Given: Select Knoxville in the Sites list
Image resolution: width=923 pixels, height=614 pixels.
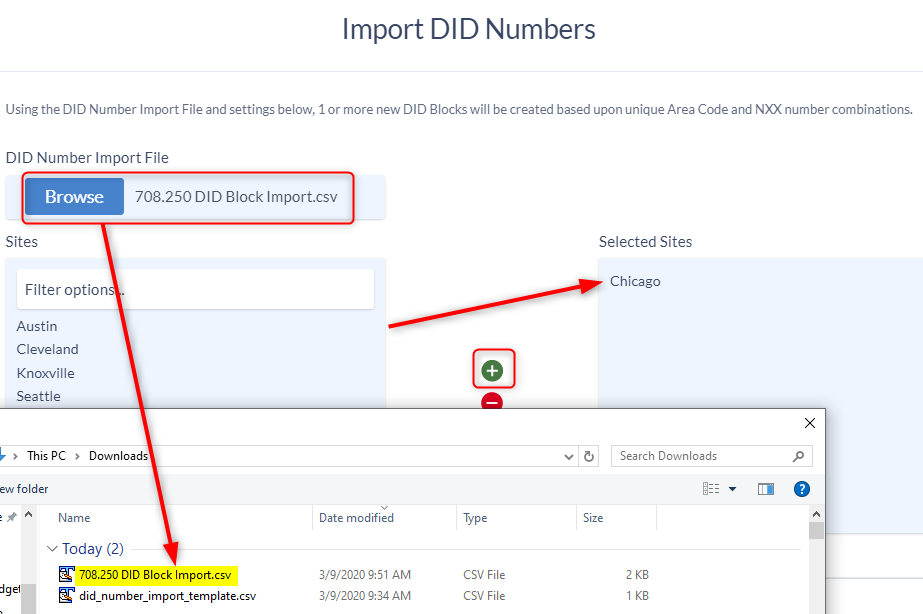Looking at the screenshot, I should point(46,373).
